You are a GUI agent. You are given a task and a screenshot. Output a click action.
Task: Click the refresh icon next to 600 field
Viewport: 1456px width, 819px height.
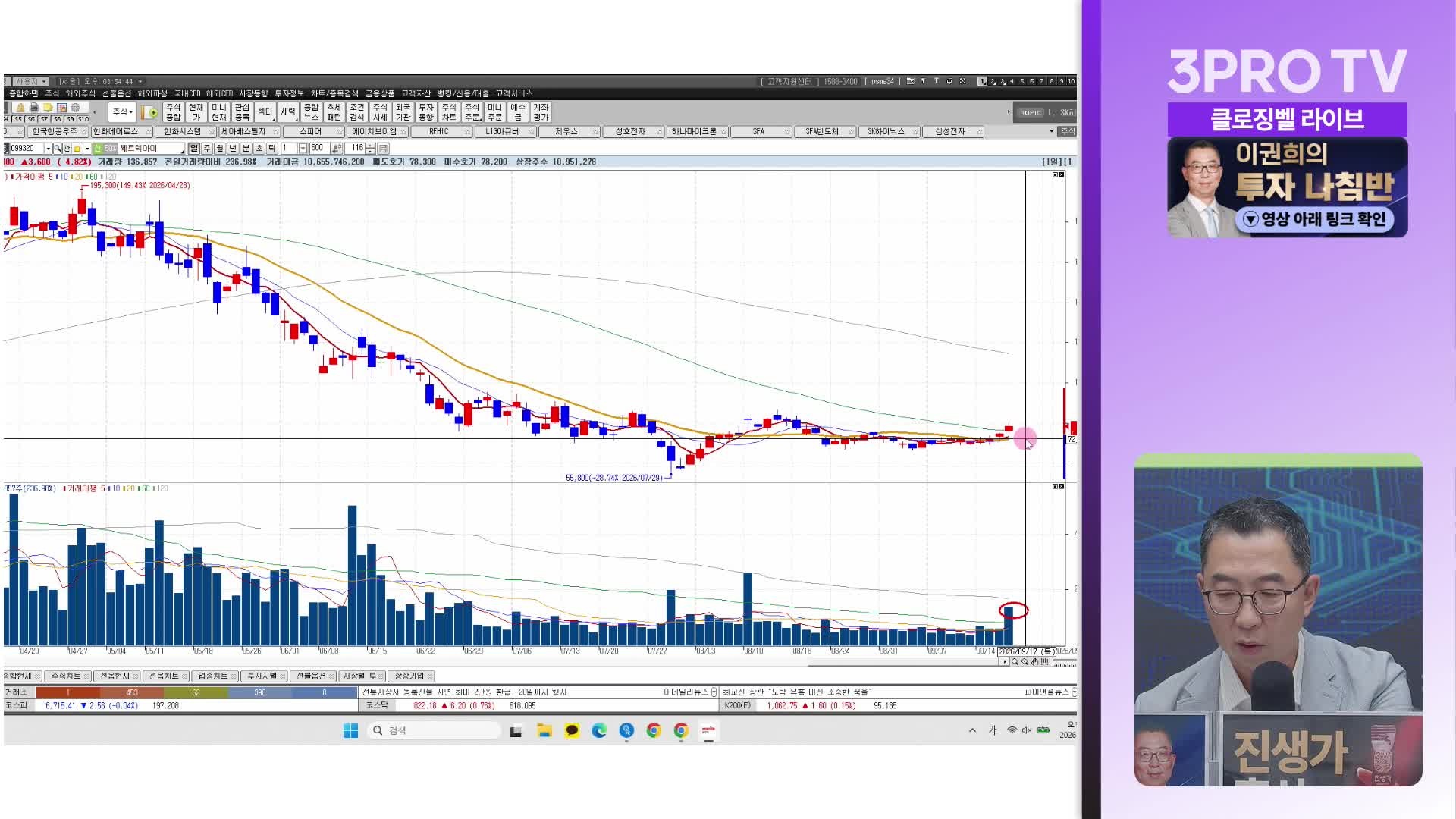(337, 148)
